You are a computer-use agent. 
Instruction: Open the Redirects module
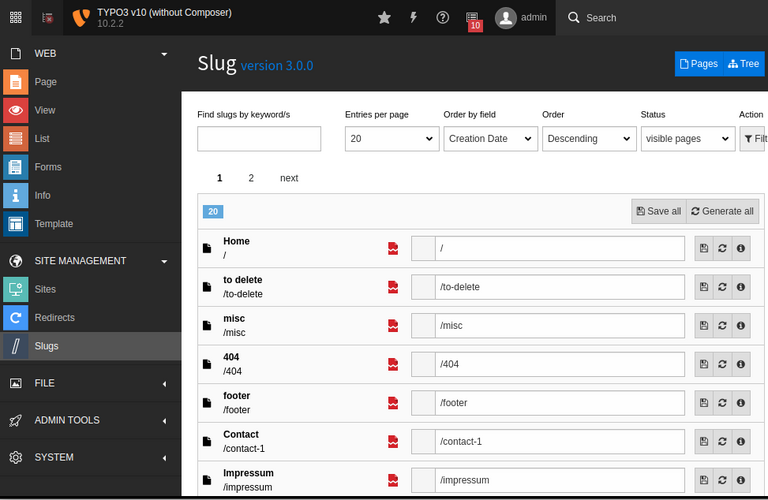[55, 318]
